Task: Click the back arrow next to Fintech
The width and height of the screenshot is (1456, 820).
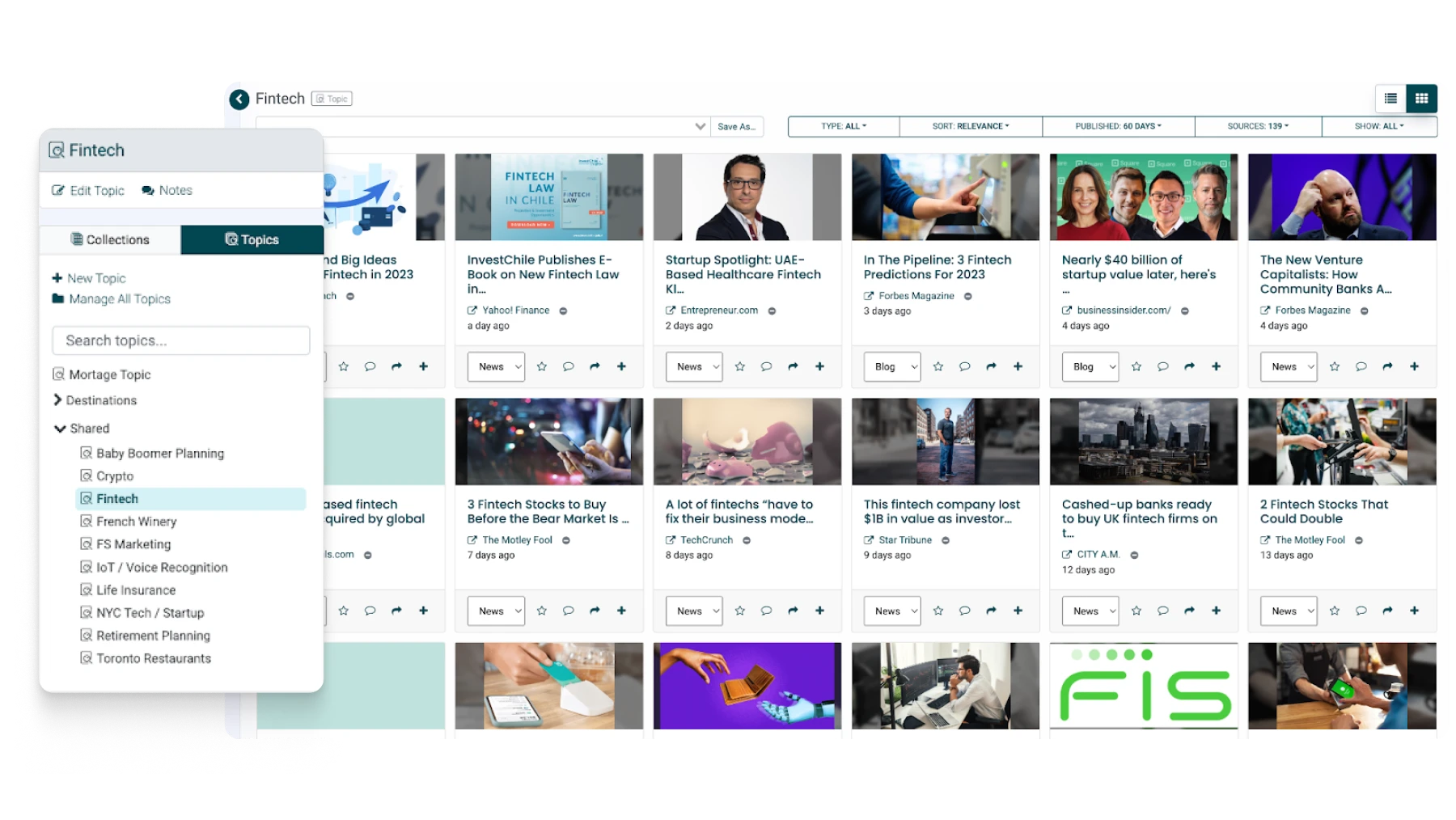Action: (x=239, y=99)
